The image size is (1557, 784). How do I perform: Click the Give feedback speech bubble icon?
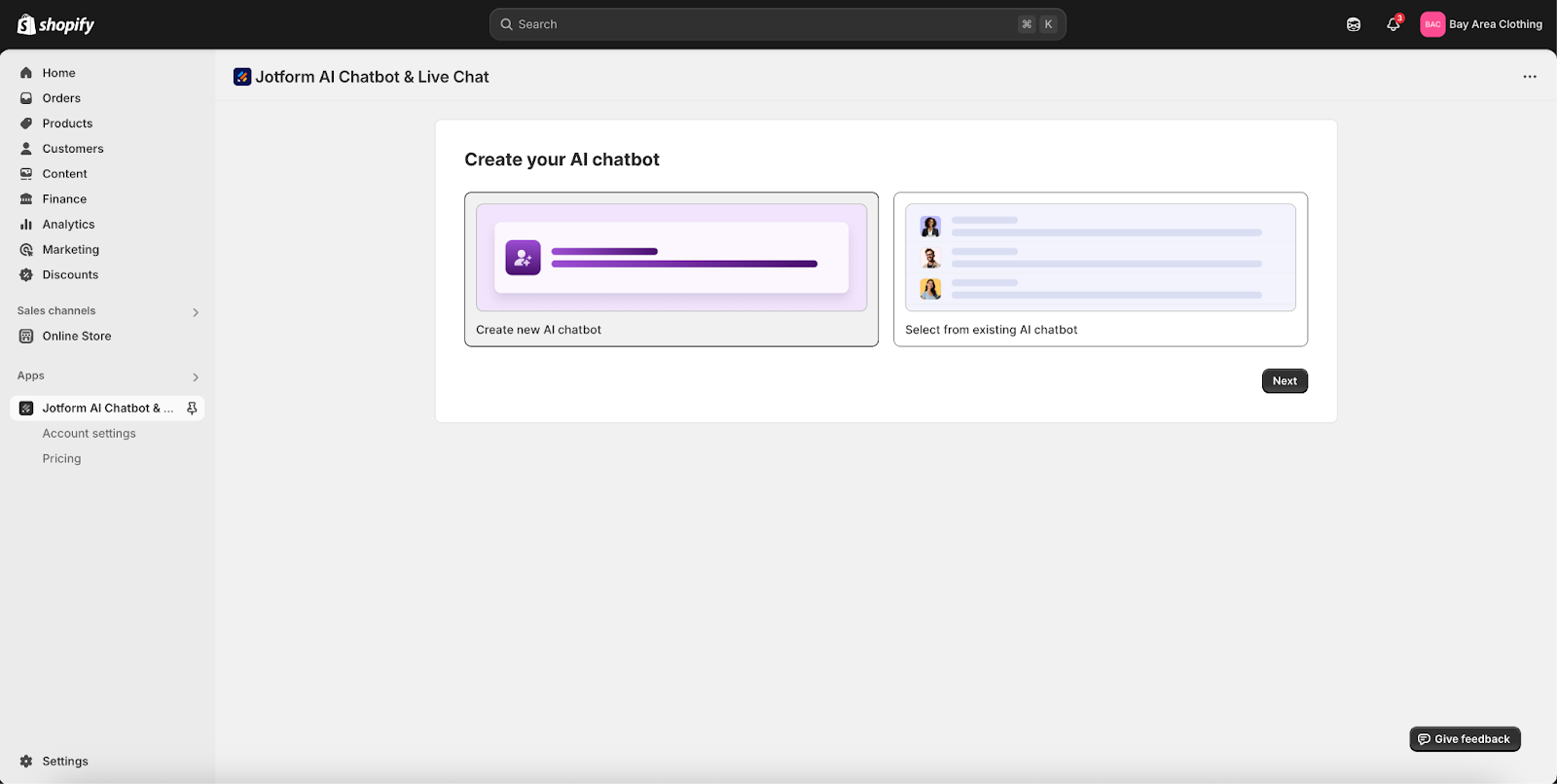1424,739
